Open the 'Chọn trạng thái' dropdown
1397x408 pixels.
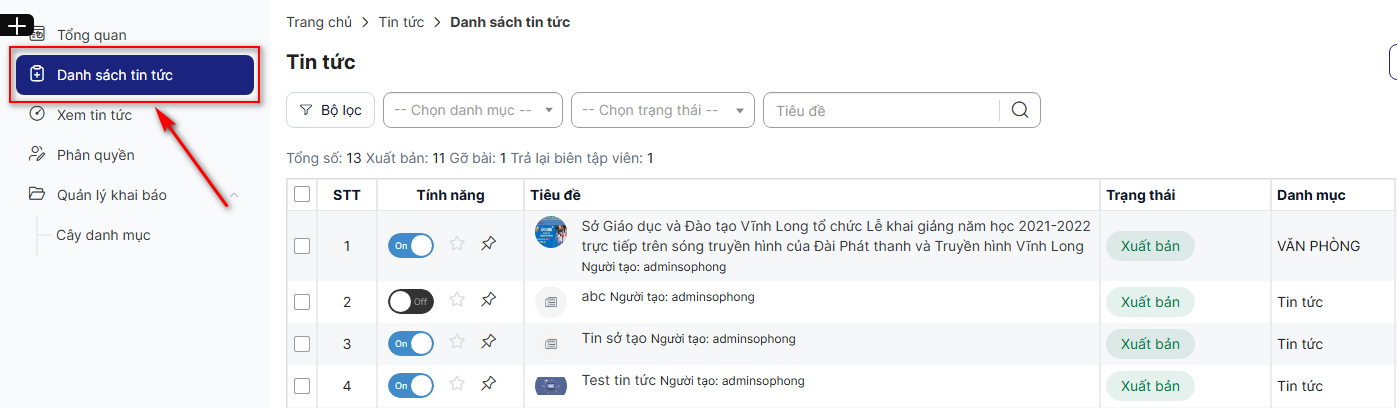tap(662, 110)
